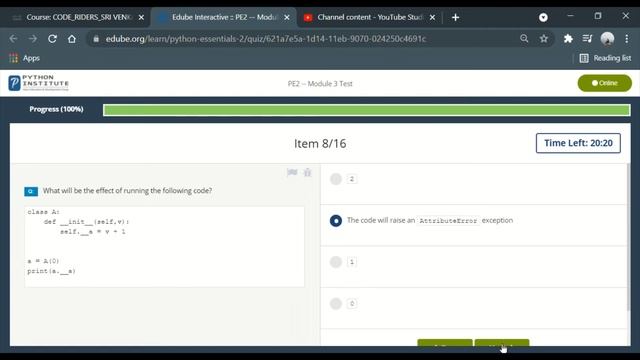
Task: Click the green progress bar
Action: (367, 110)
